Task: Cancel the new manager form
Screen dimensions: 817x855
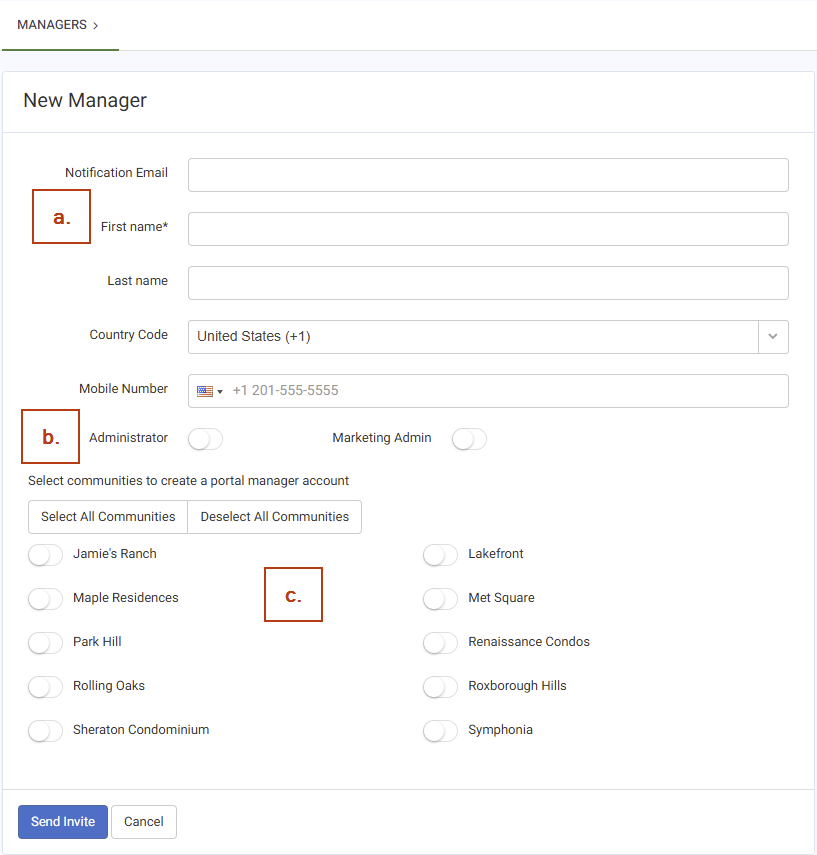Action: click(x=143, y=822)
